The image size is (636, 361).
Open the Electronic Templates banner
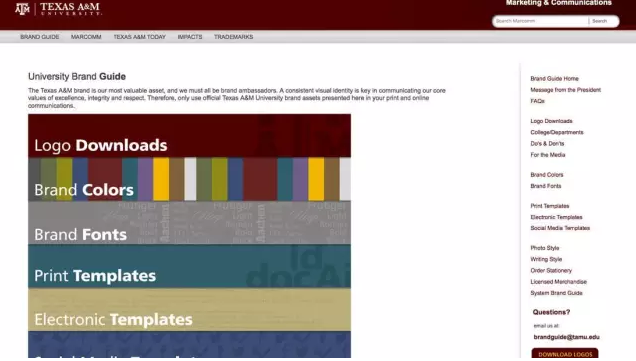pyautogui.click(x=189, y=309)
